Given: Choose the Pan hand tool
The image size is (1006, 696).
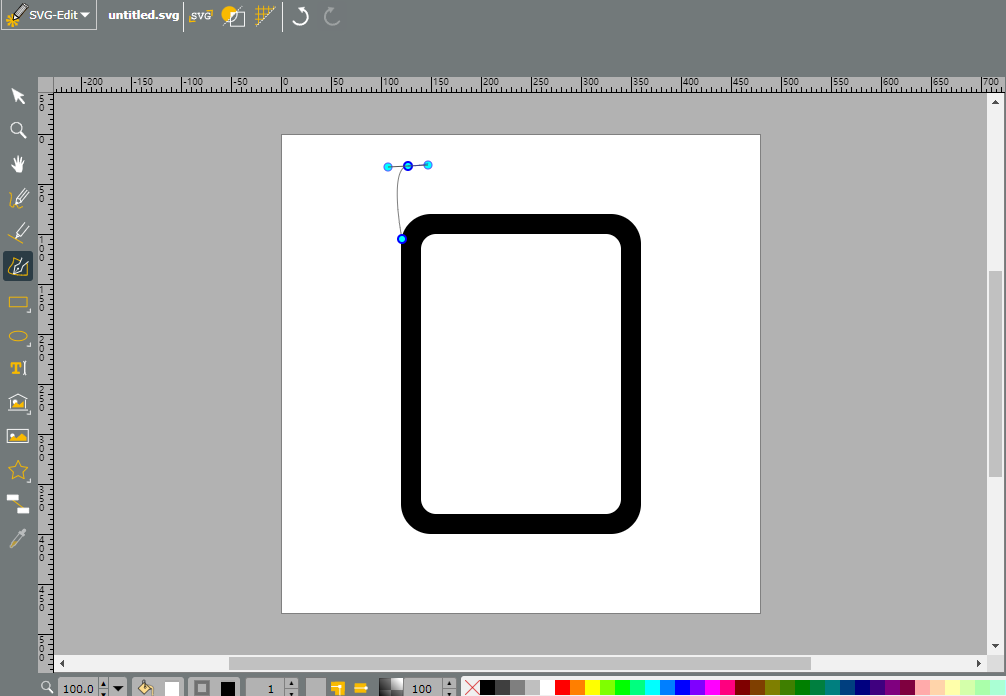Looking at the screenshot, I should tap(18, 164).
